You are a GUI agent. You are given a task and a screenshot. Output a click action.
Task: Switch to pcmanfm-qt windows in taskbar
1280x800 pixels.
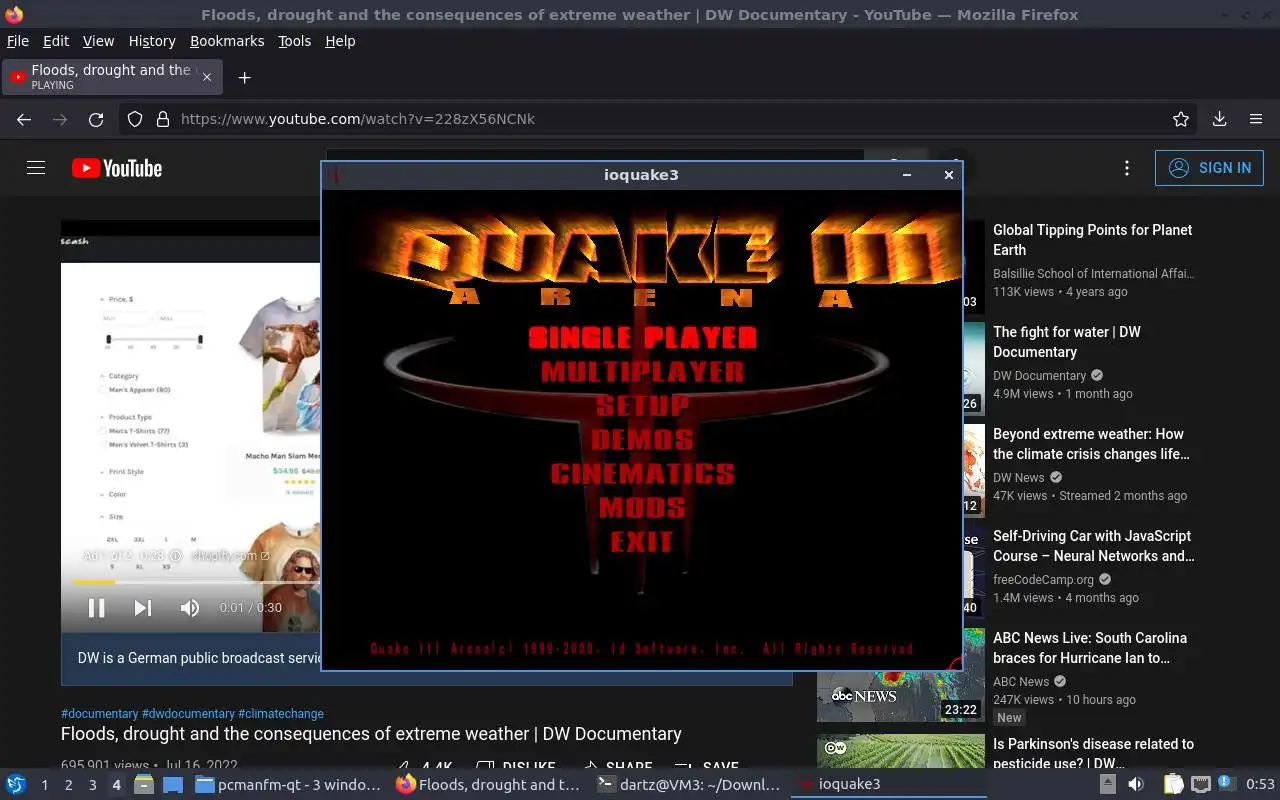(x=287, y=785)
